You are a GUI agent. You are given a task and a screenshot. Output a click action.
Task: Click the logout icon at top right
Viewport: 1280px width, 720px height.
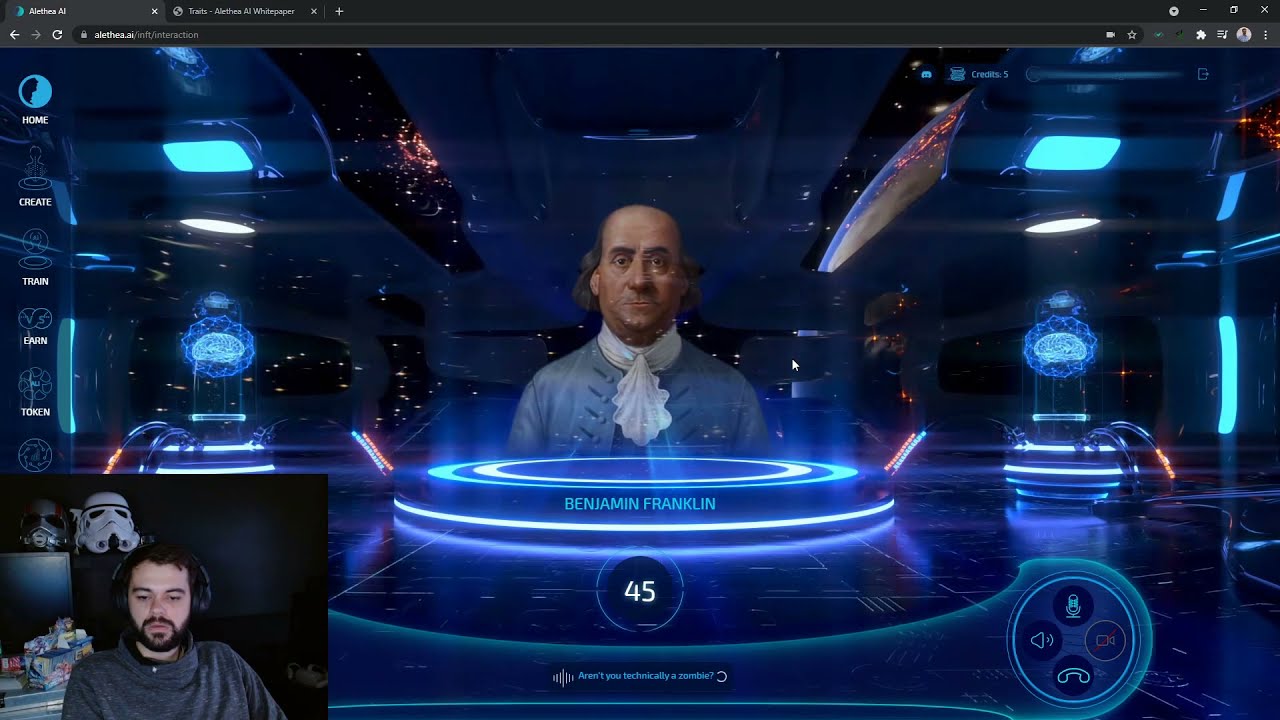pyautogui.click(x=1203, y=74)
